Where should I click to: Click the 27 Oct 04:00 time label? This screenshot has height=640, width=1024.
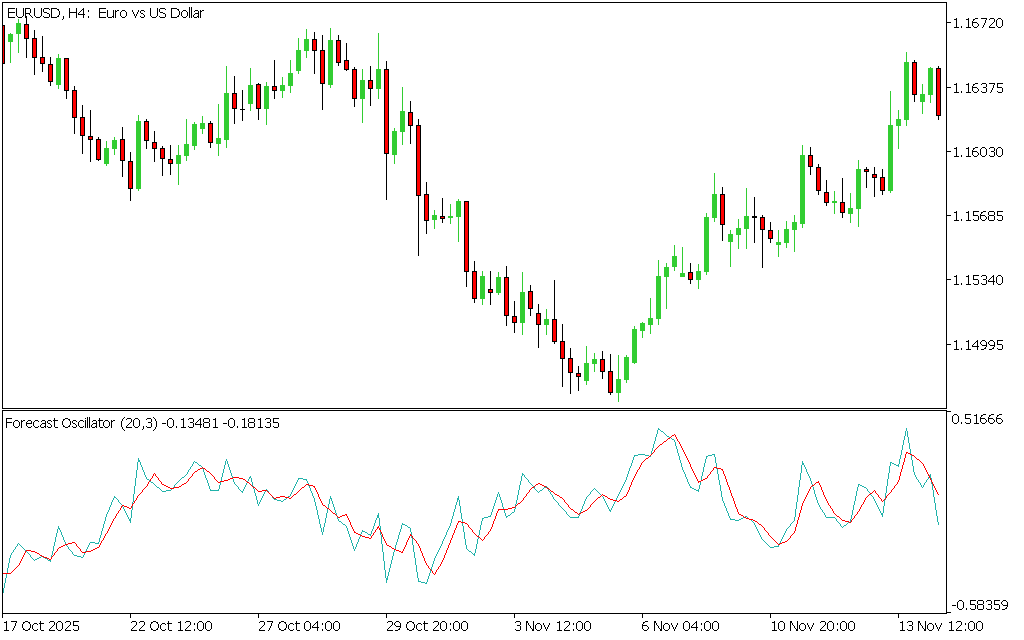pos(299,626)
